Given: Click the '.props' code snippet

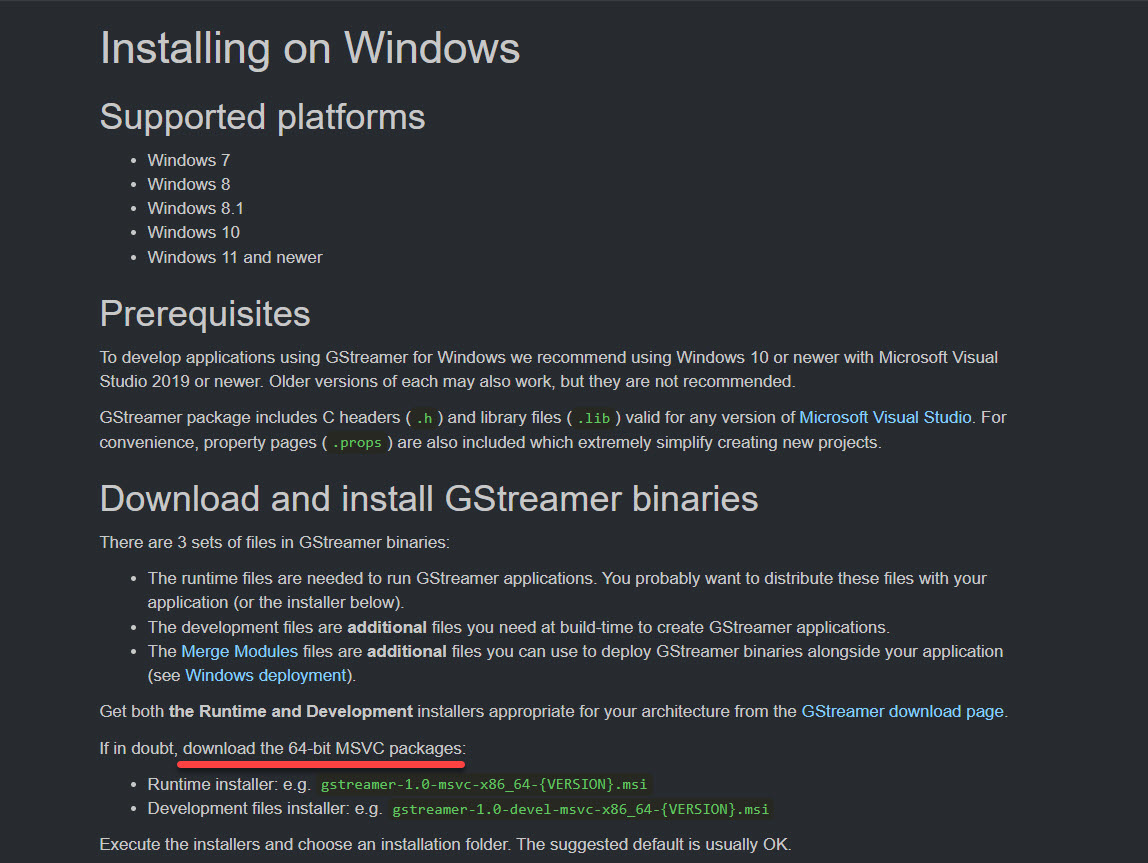Looking at the screenshot, I should pos(357,443).
